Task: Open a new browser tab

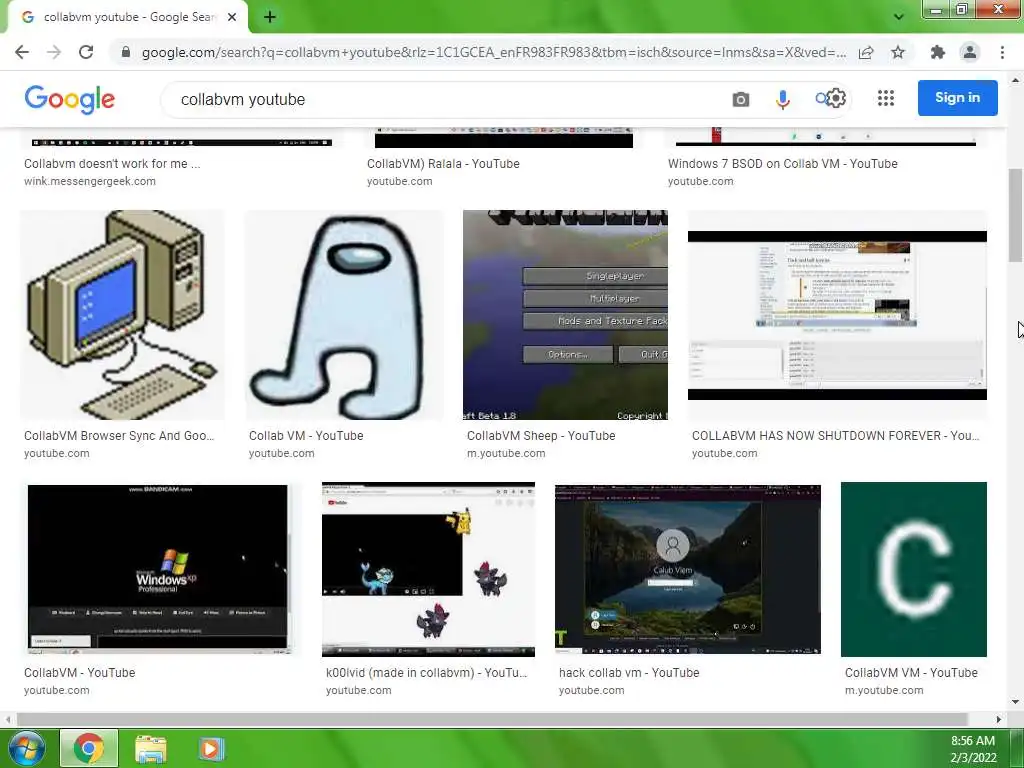Action: pos(270,17)
